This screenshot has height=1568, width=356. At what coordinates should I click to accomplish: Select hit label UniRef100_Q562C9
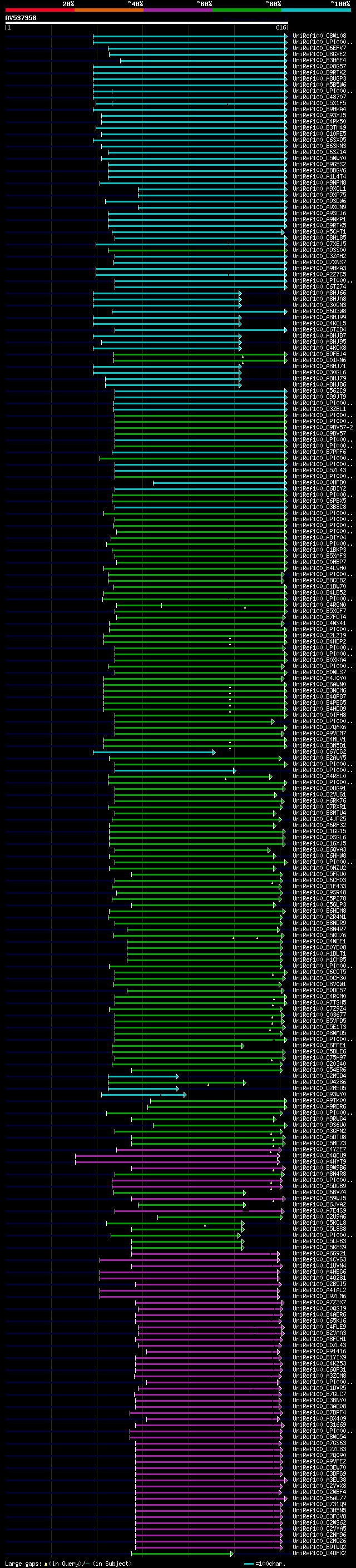click(319, 391)
